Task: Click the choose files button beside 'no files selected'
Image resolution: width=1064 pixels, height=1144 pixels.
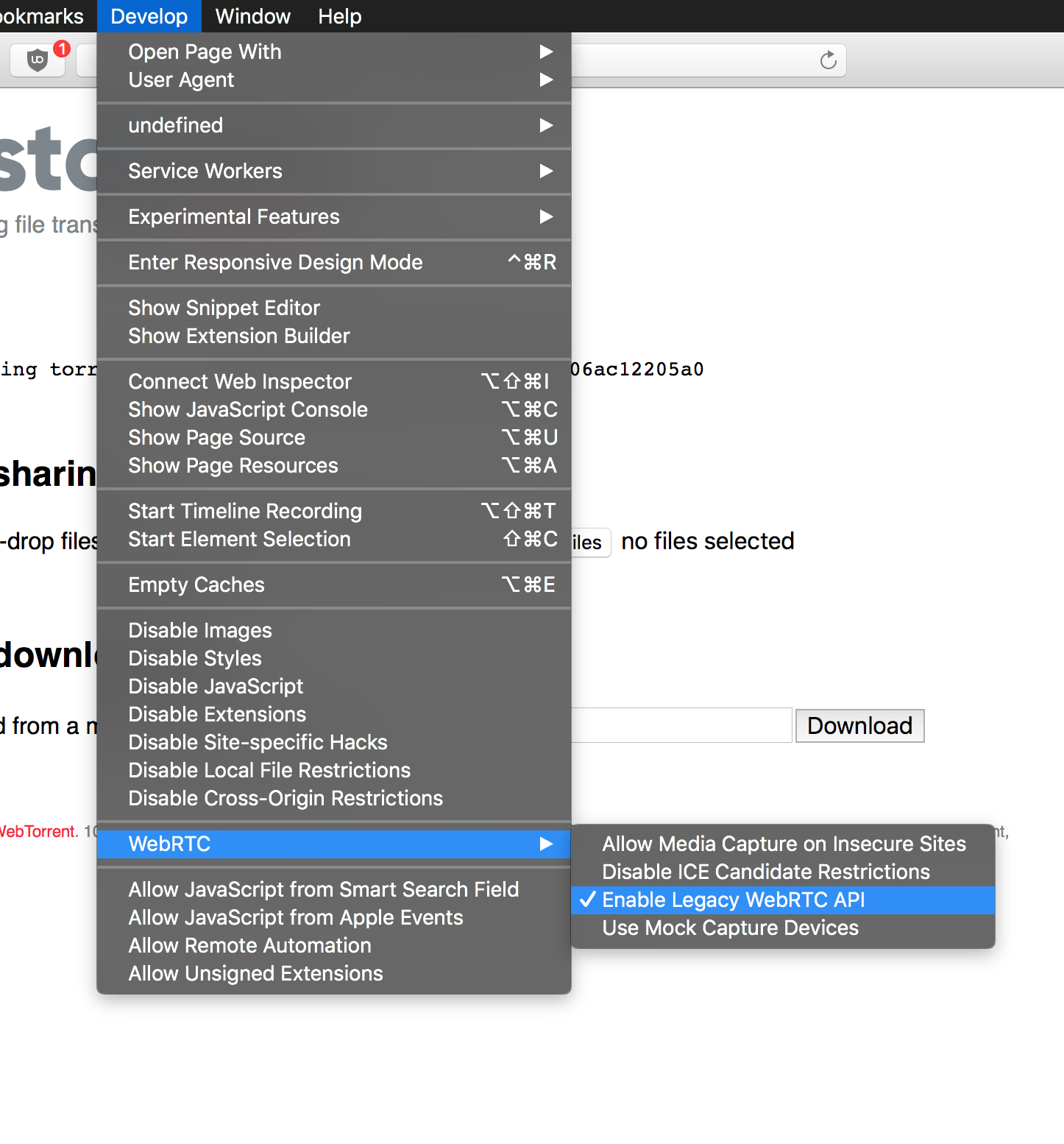Action: 590,543
